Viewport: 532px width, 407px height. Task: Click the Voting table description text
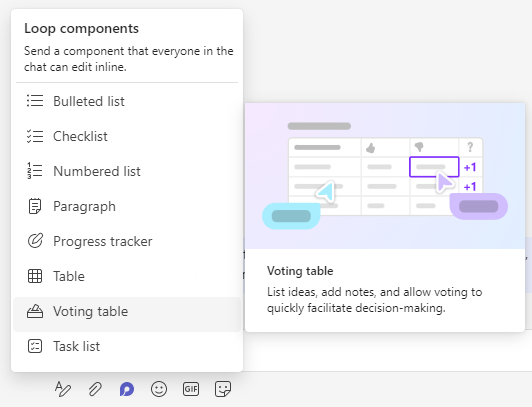[375, 300]
